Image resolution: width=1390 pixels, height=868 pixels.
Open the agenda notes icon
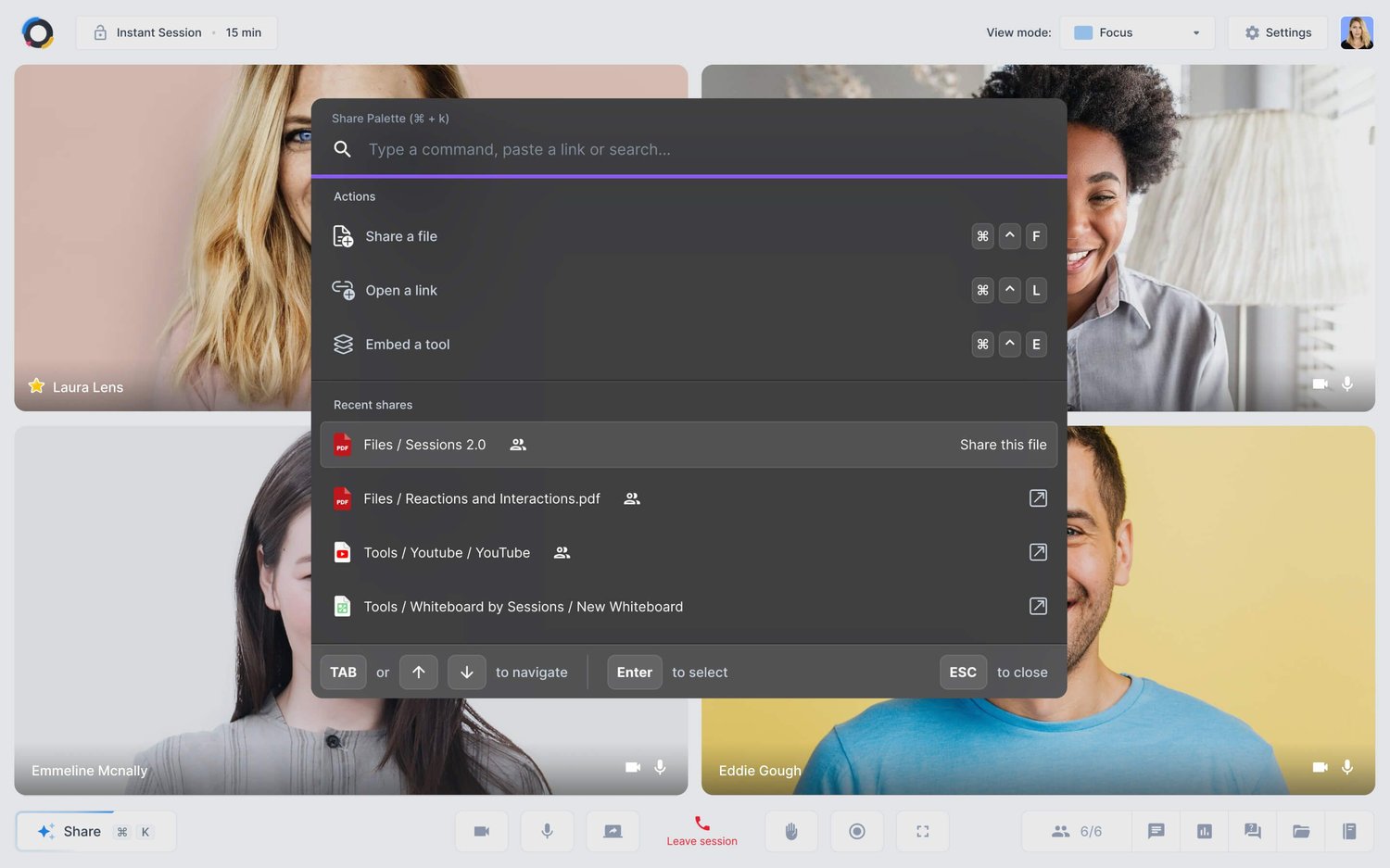1349,831
